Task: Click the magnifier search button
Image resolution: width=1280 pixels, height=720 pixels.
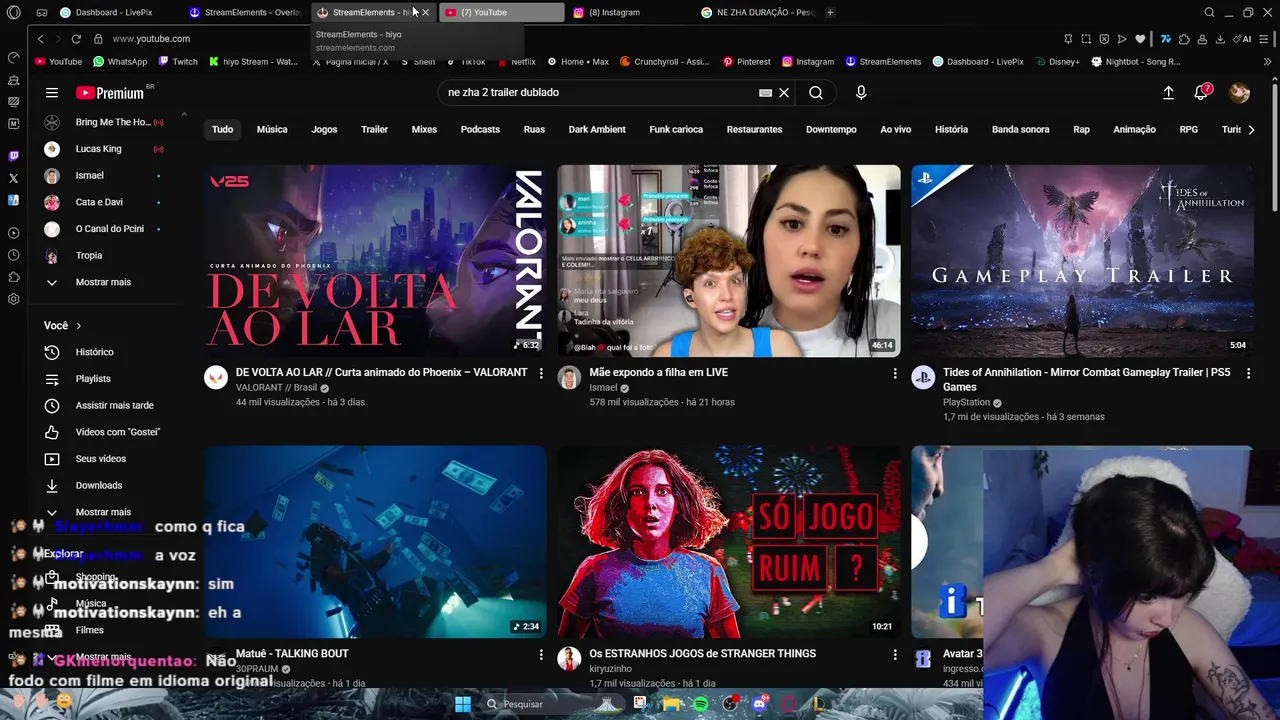Action: pos(816,93)
